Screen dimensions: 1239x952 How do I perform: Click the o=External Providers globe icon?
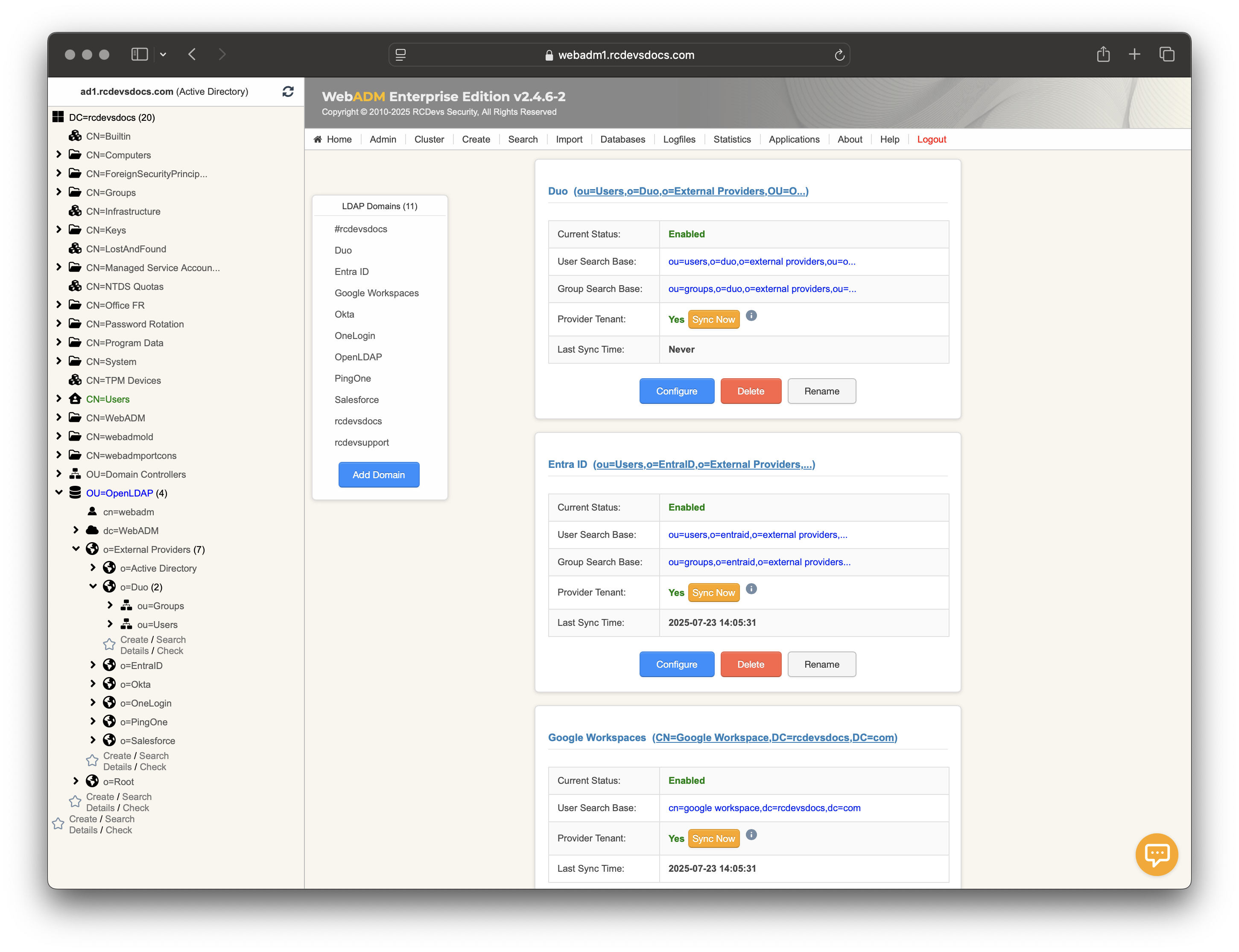(92, 549)
